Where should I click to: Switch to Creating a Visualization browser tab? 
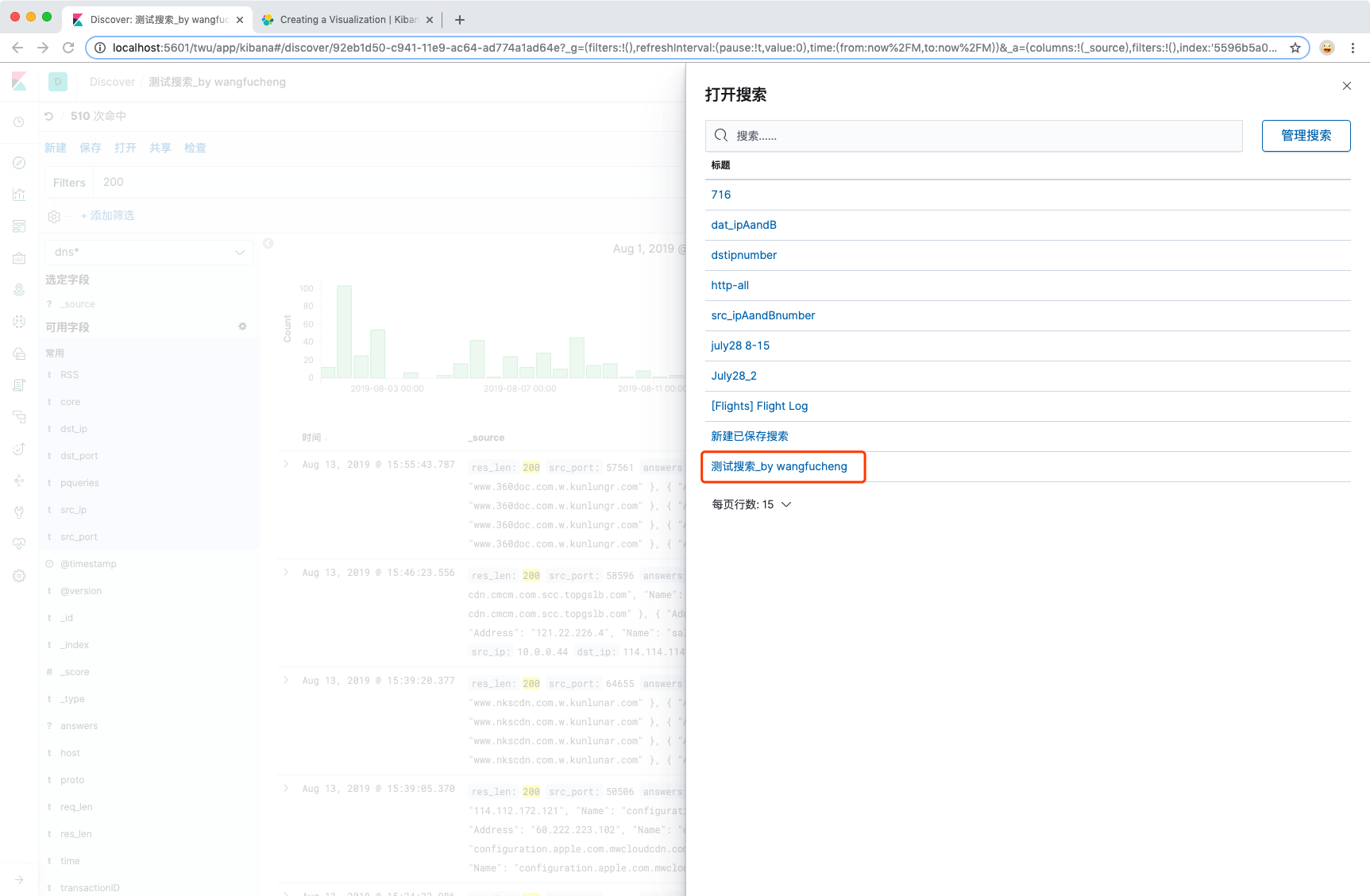[347, 20]
